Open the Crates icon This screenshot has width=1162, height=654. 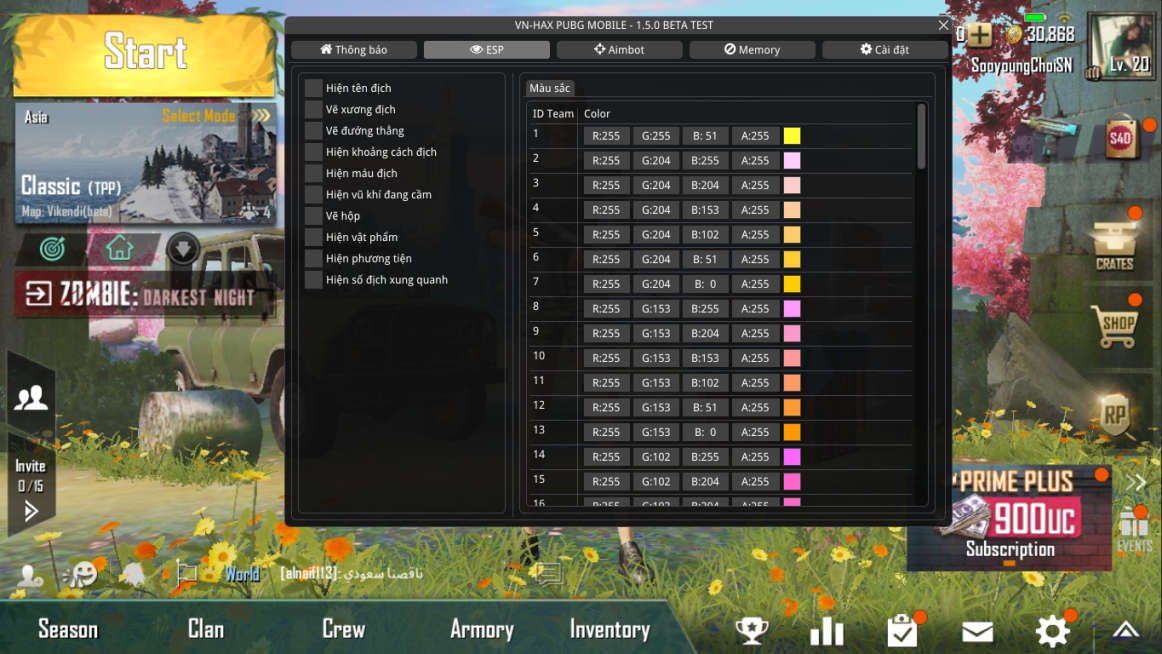[x=1115, y=247]
